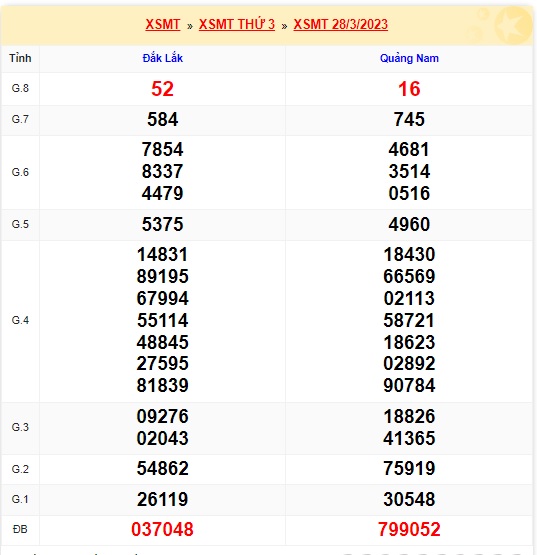This screenshot has width=537, height=555.
Task: Click the G.4 number 67994
Action: pos(162,298)
